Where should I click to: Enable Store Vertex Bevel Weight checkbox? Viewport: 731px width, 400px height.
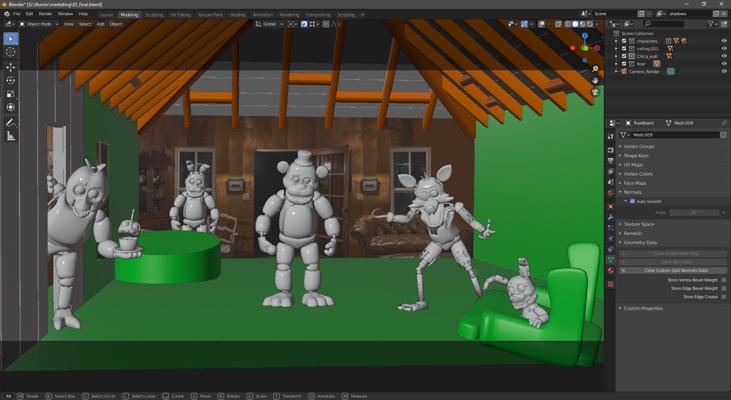tap(724, 280)
